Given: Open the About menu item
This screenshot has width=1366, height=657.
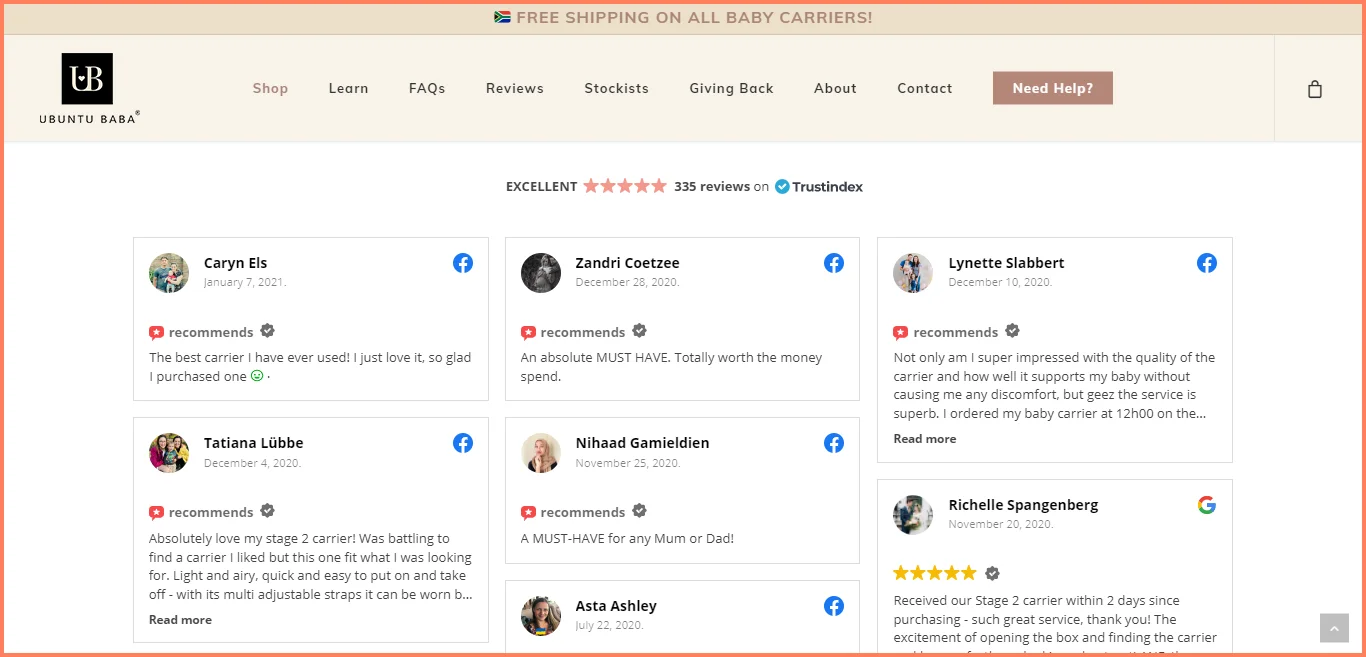Looking at the screenshot, I should point(835,88).
